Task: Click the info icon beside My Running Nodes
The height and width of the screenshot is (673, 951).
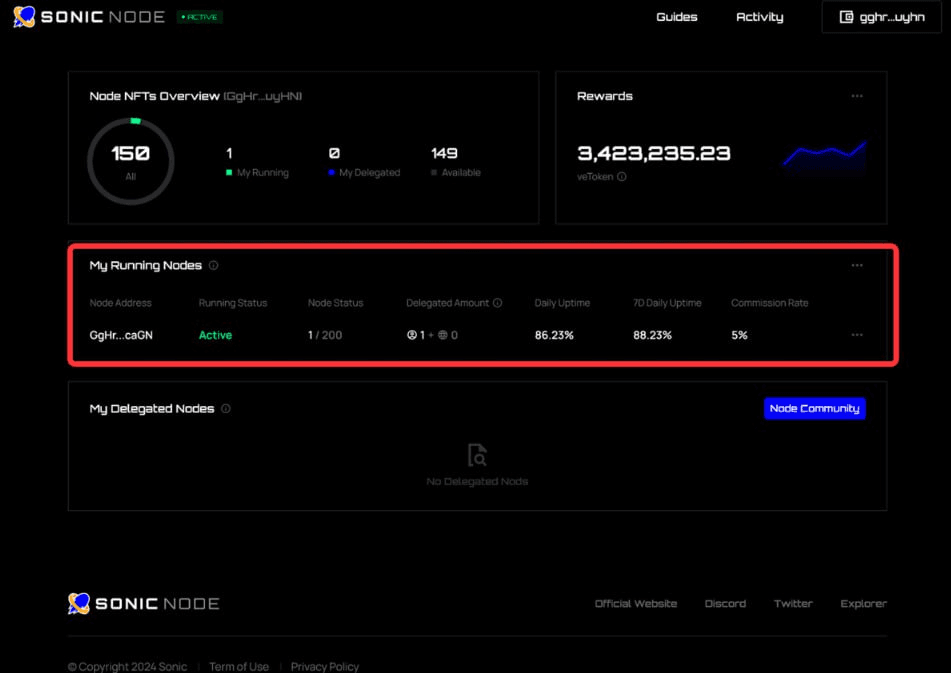Action: pos(213,266)
